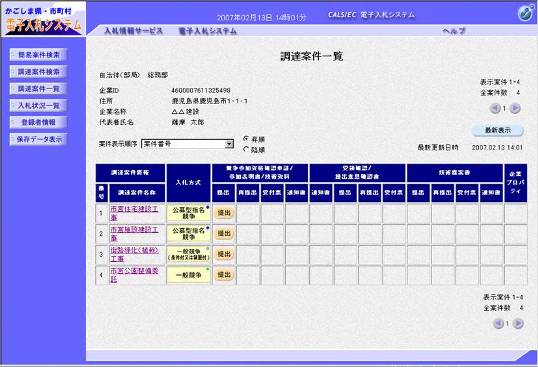Go to previous page using top arrow
The height and width of the screenshot is (367, 538).
click(x=495, y=109)
